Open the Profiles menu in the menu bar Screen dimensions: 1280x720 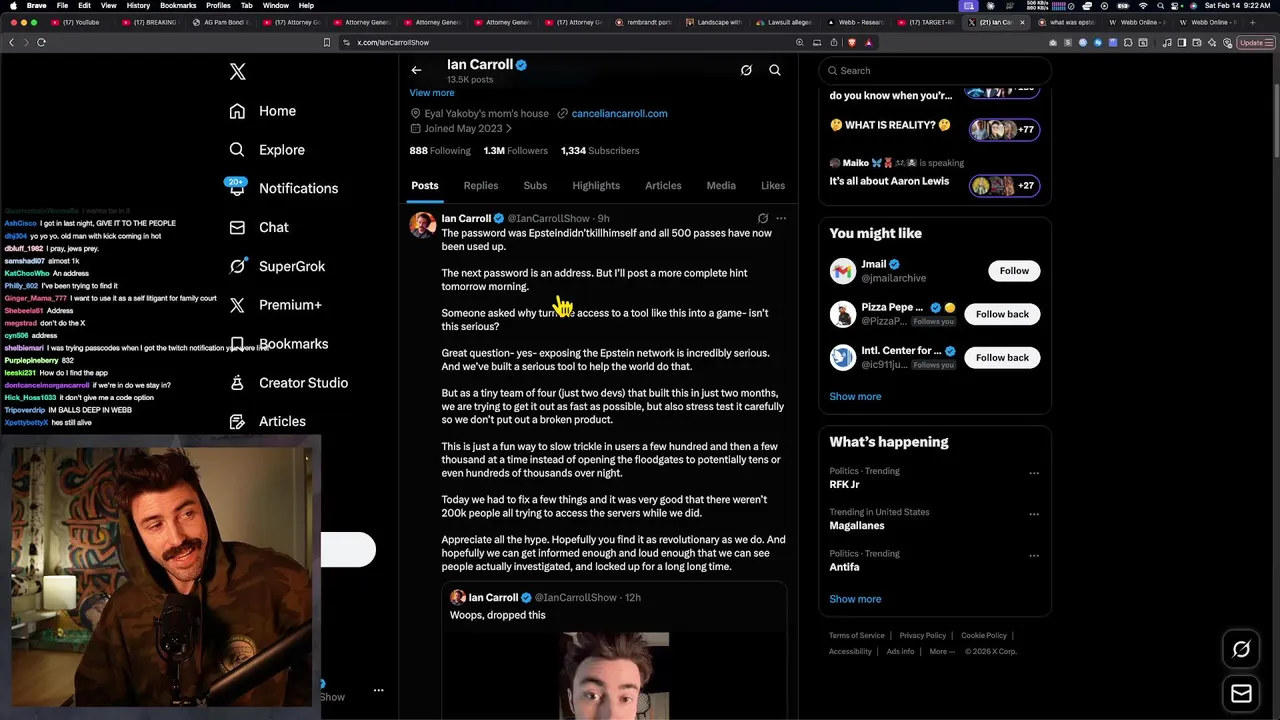click(218, 5)
